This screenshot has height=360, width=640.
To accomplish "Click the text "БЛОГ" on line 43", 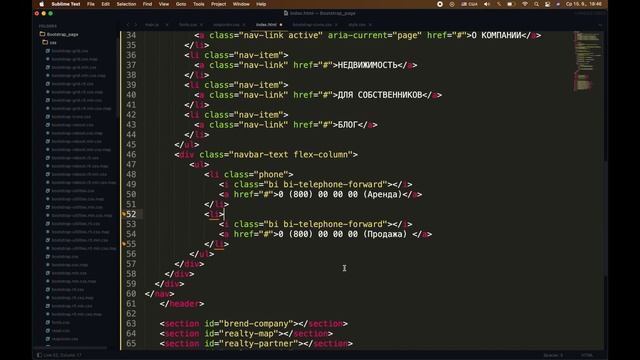I will pos(347,125).
